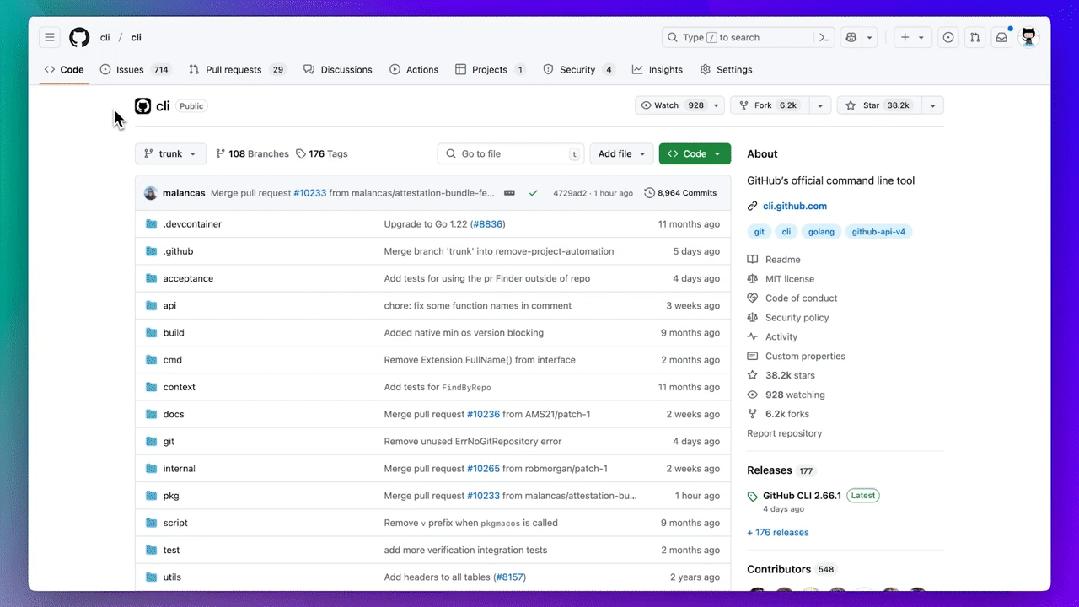View latest commit status checkmark

click(533, 193)
